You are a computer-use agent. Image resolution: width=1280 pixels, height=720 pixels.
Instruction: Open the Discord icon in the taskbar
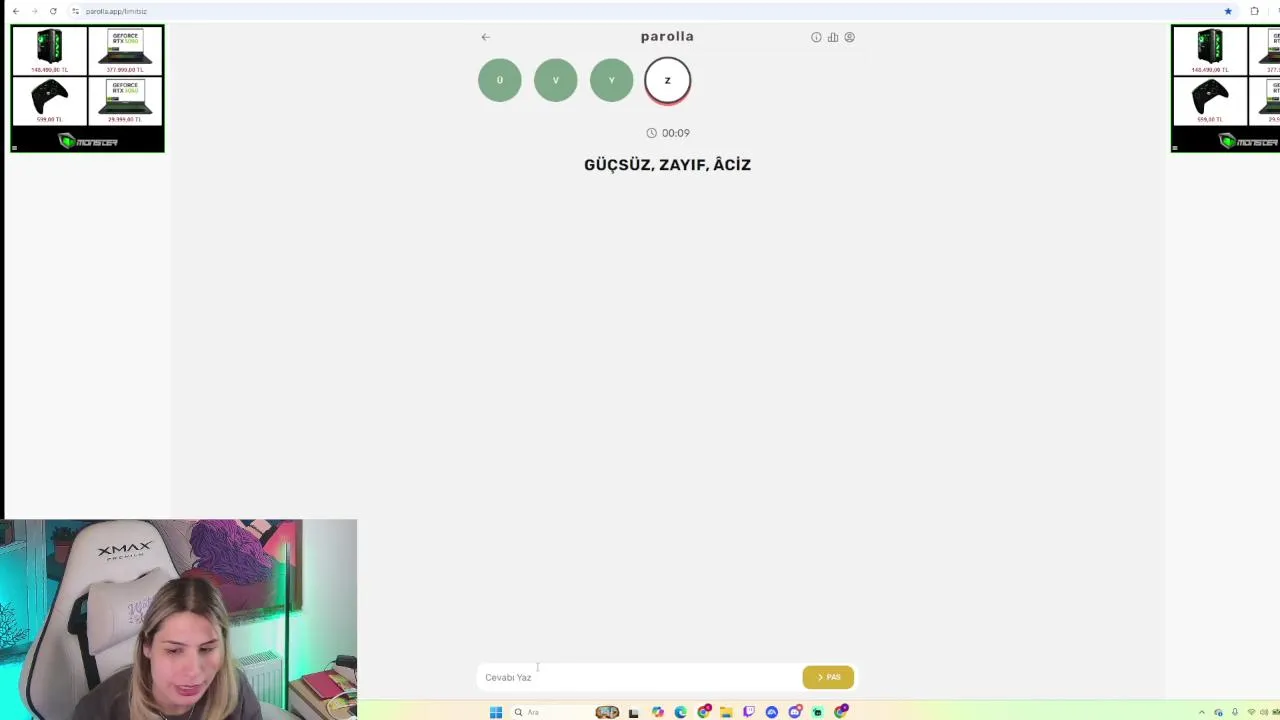click(x=795, y=712)
